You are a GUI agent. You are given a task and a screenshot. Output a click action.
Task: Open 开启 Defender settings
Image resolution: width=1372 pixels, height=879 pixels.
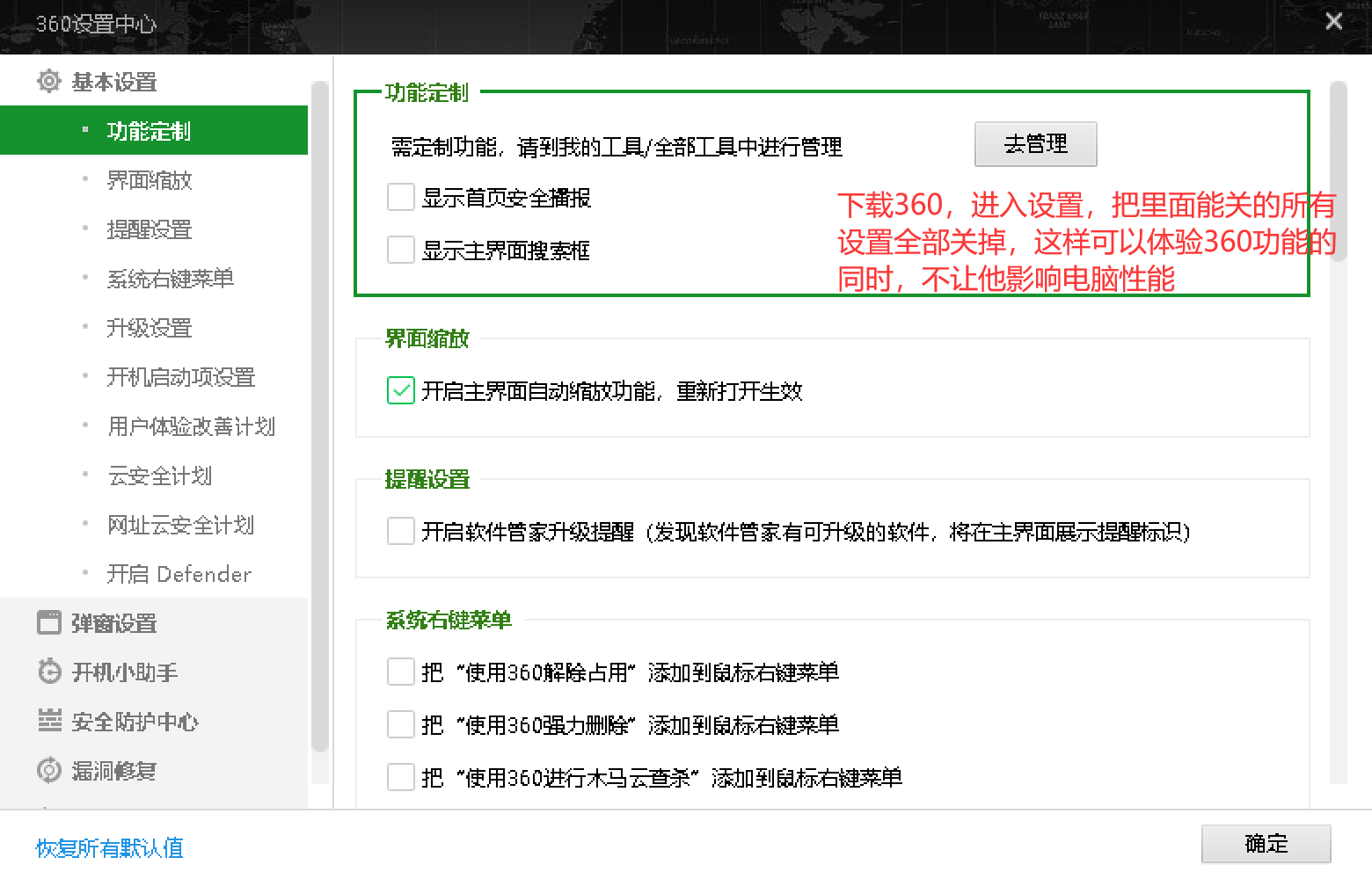tap(179, 574)
